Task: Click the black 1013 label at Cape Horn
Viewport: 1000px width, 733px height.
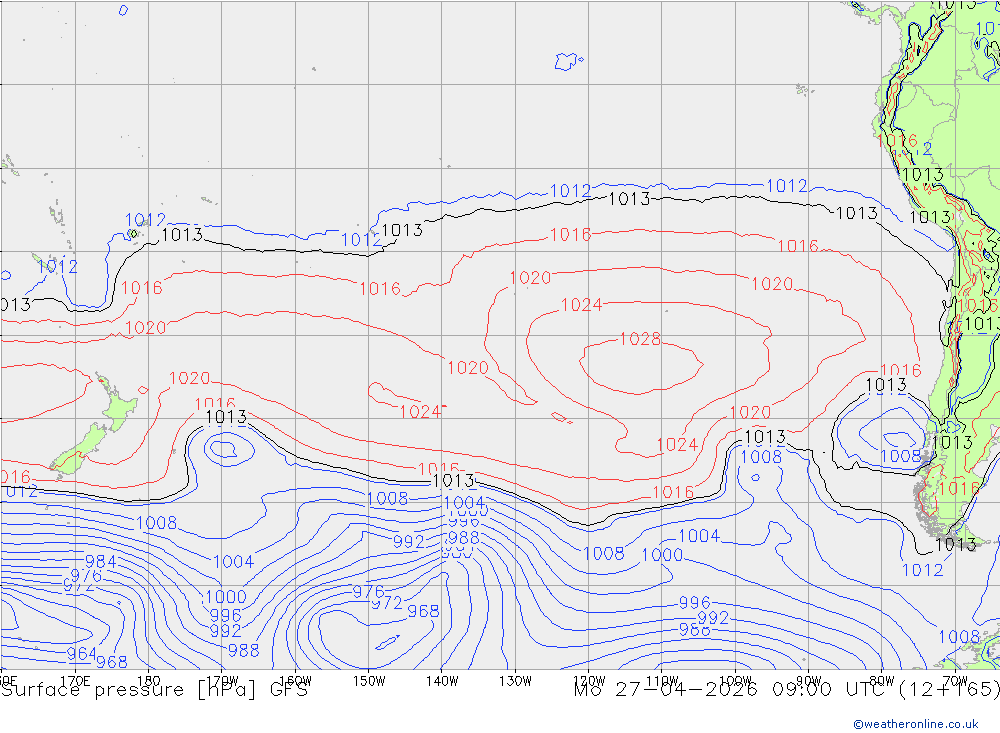Action: pyautogui.click(x=955, y=545)
